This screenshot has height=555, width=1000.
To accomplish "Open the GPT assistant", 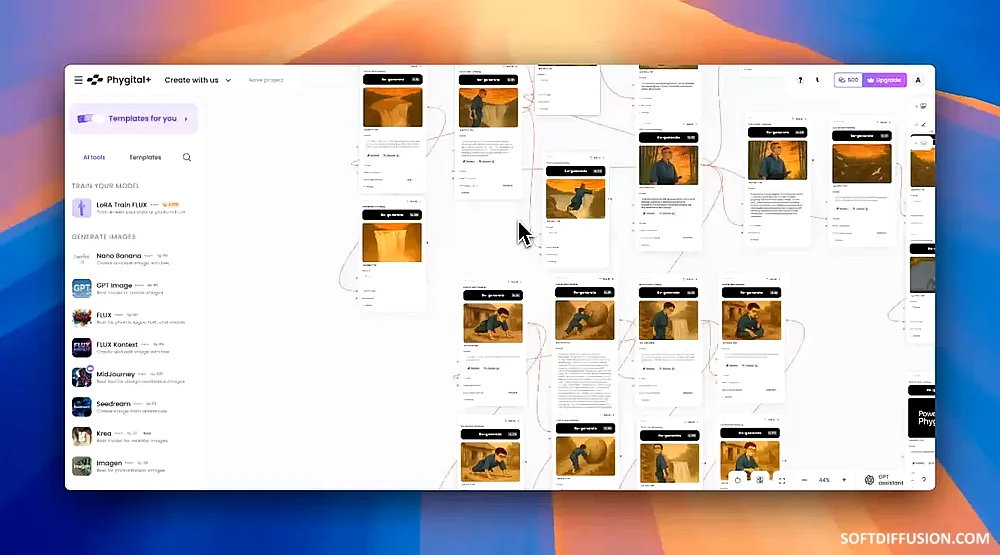I will click(x=883, y=480).
